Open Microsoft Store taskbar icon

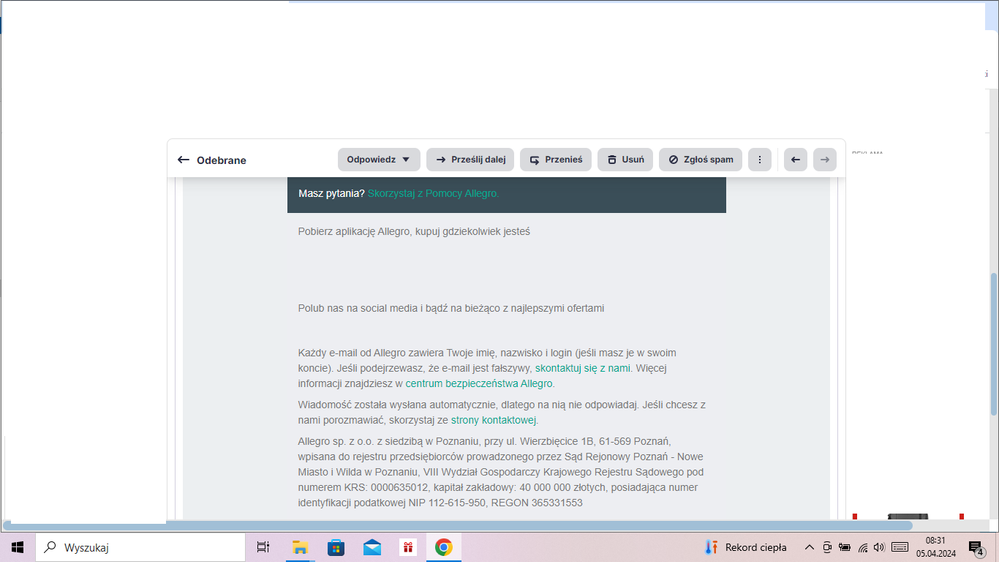(336, 547)
